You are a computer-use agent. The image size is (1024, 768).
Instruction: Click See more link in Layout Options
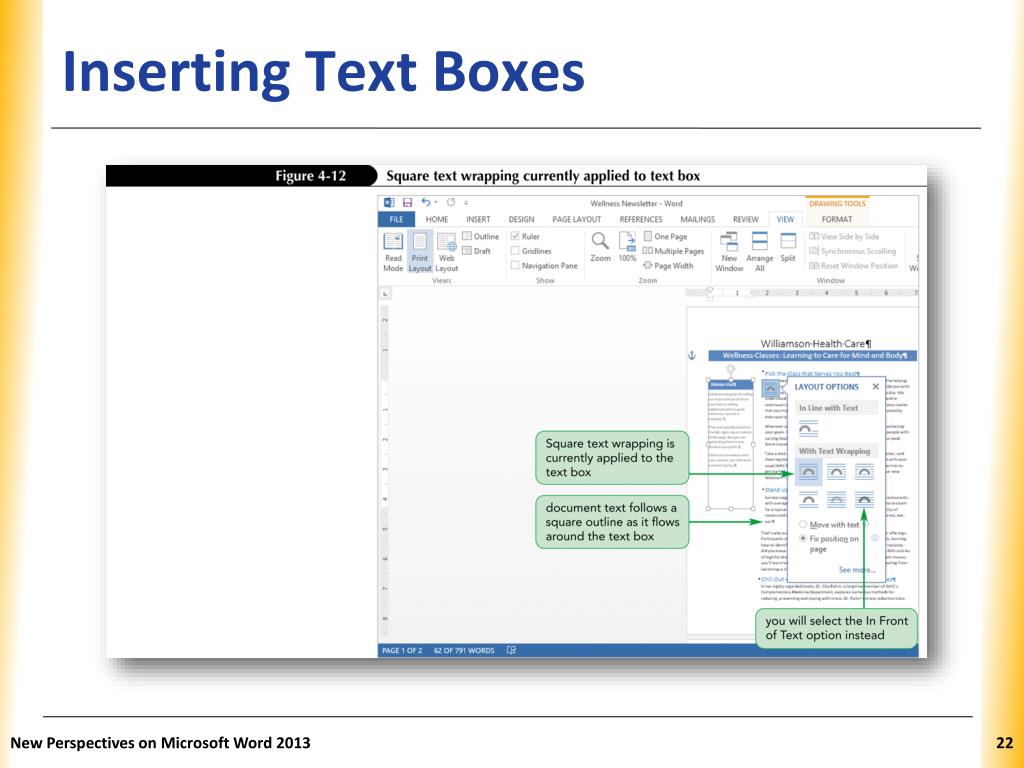pos(857,569)
